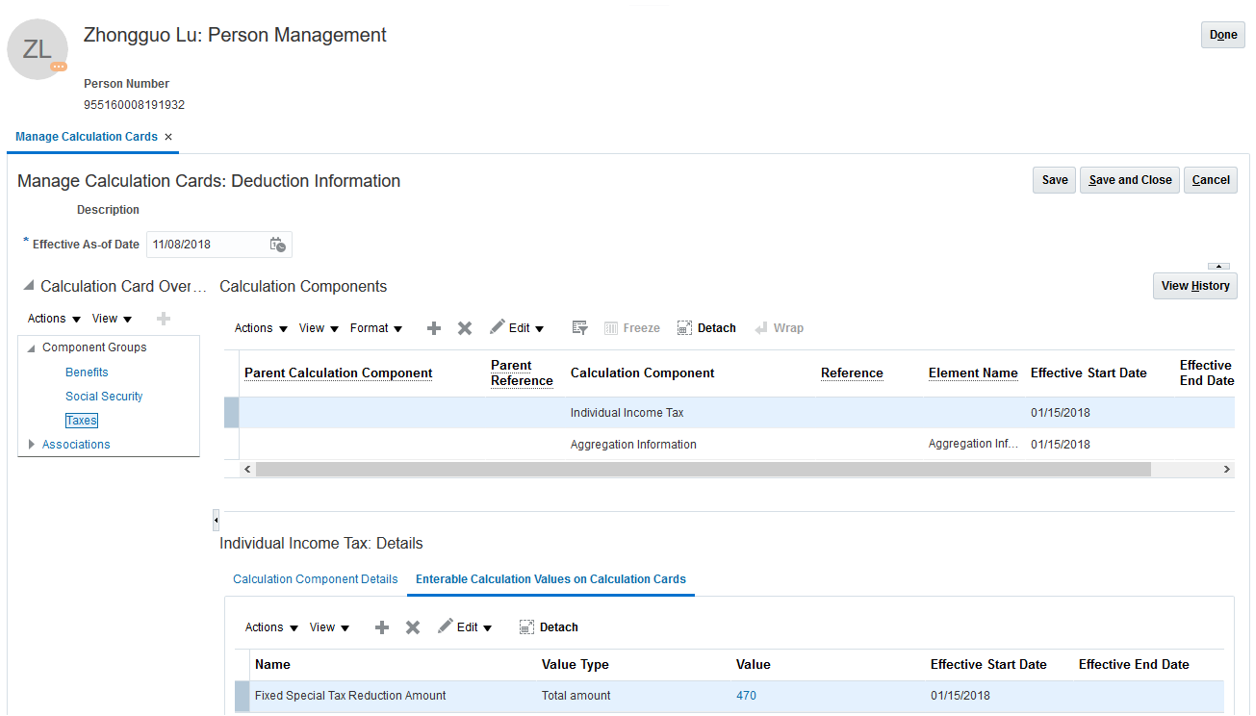Screen dimensions: 1256x716
Task: Open the Effective As-of Date calendar picker
Action: (x=278, y=245)
